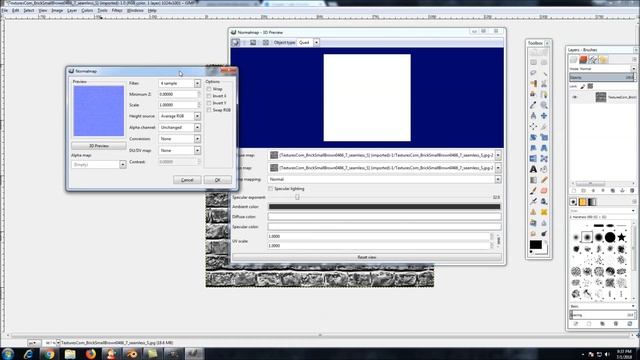Enable the Invert X checkbox
The image size is (640, 360).
[209, 96]
